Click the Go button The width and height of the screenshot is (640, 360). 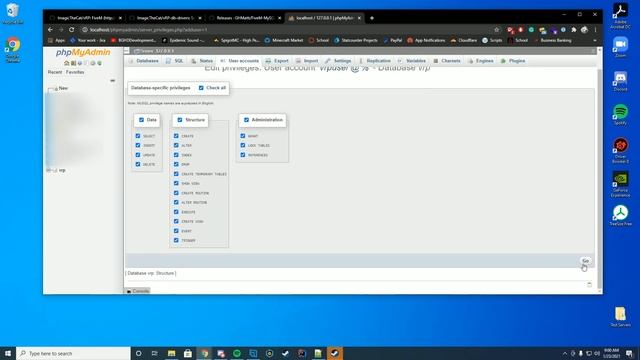click(x=585, y=261)
